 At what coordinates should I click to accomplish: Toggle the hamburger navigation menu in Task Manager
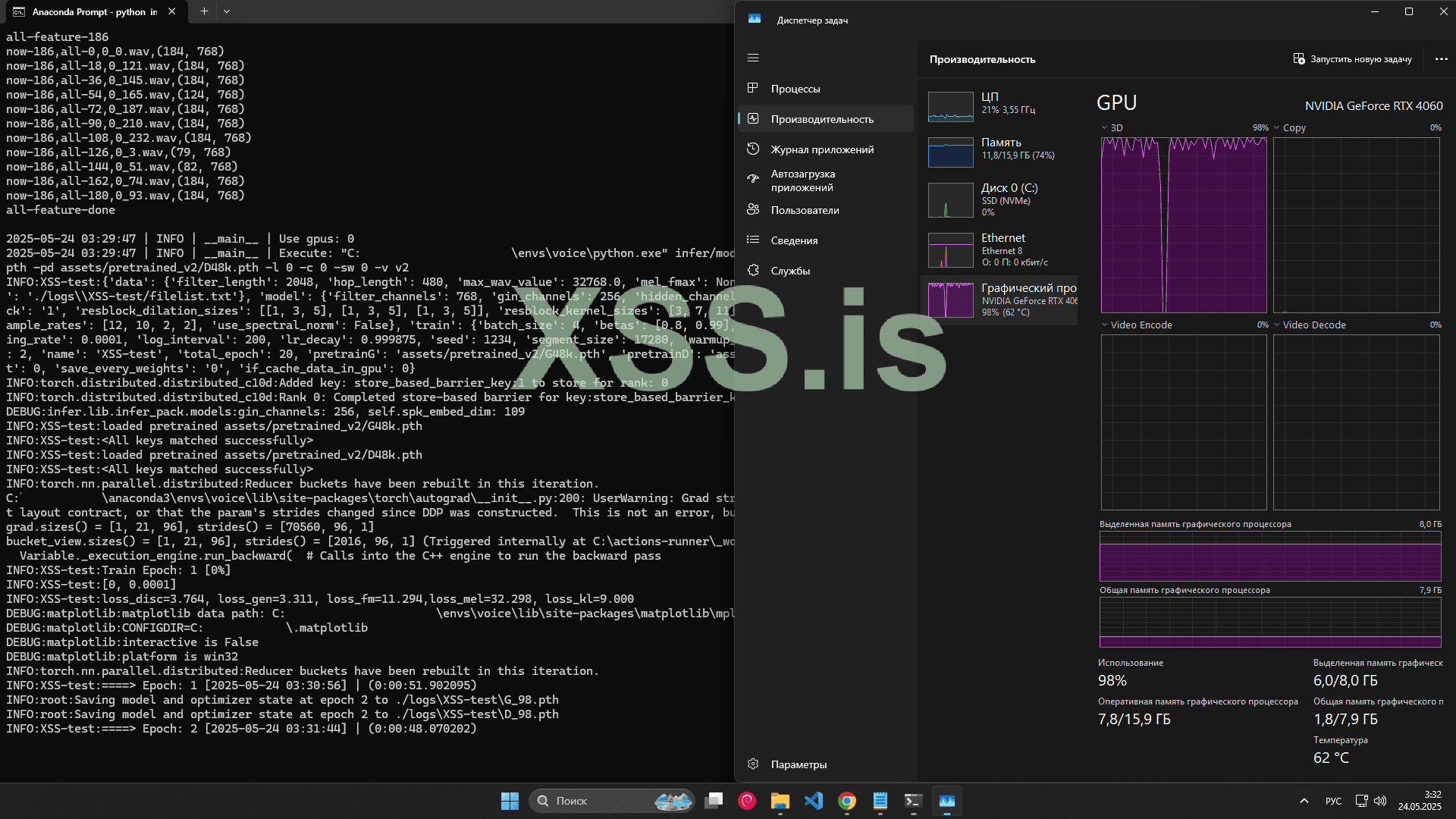(x=752, y=58)
